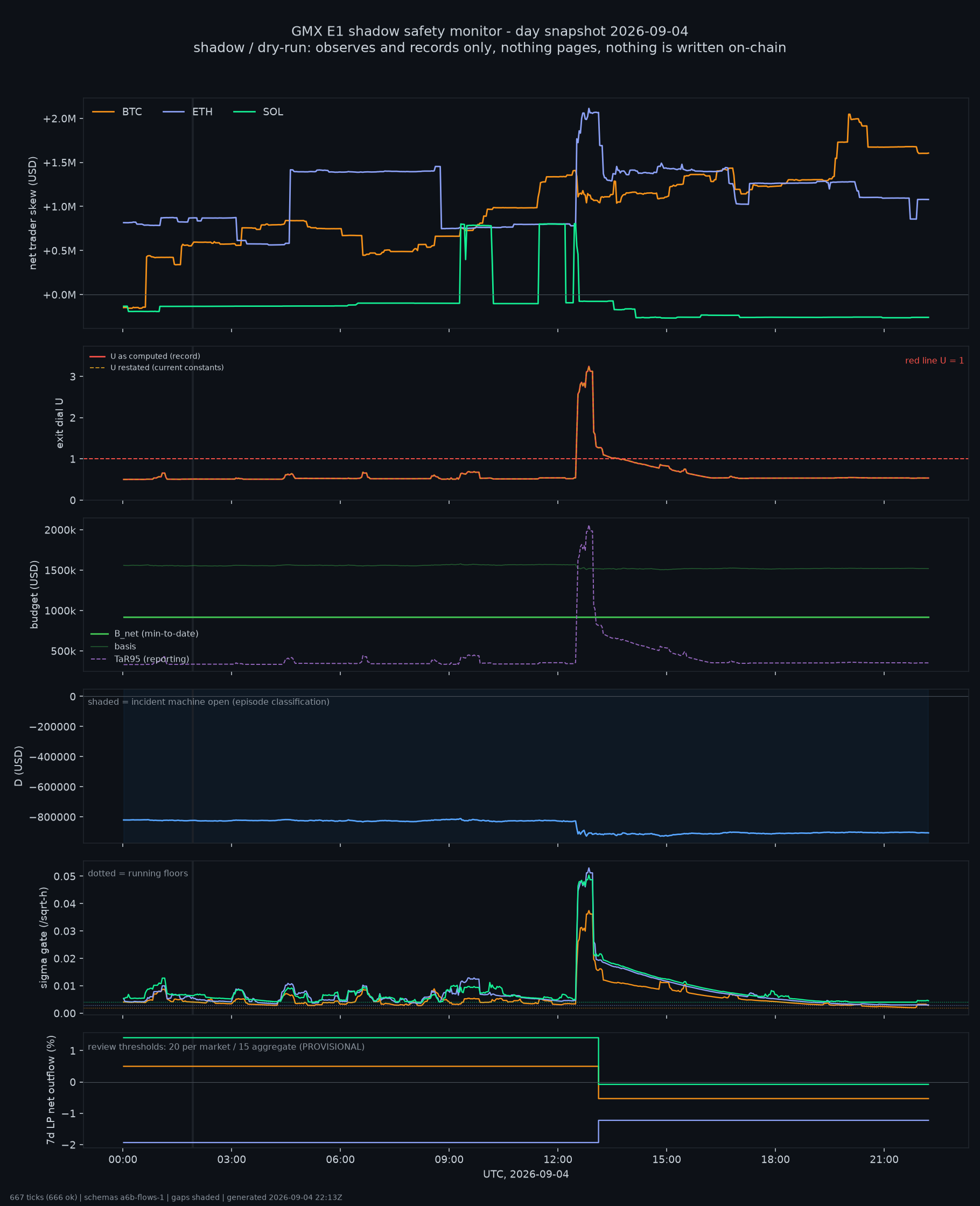Click 'B_net (min-to-date)' legend entry
980x1206 pixels.
pos(144,634)
